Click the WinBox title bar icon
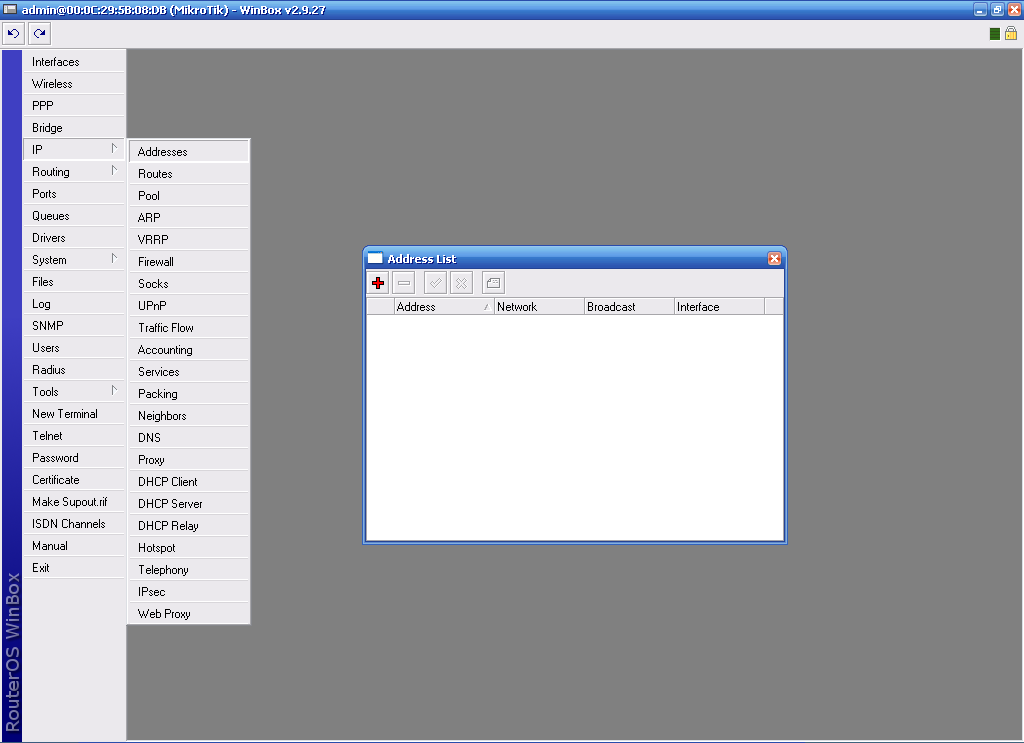Viewport: 1024px width, 743px height. tap(10, 9)
